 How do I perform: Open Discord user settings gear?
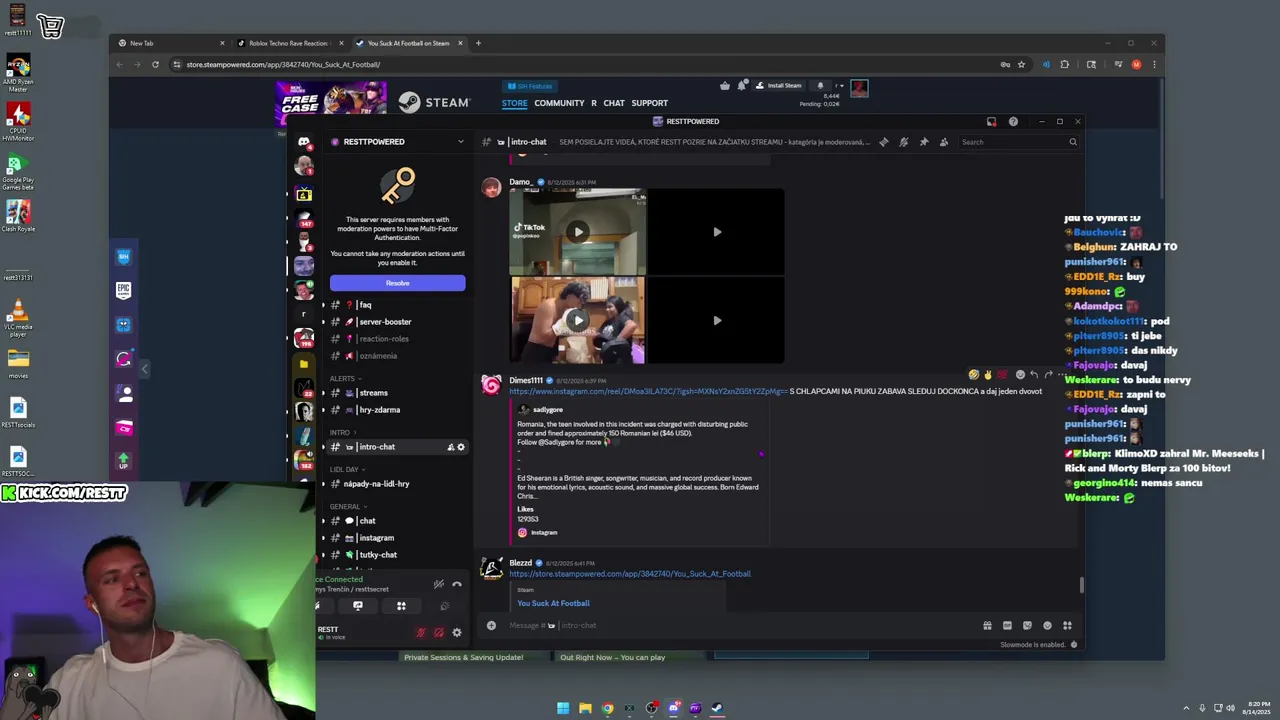457,633
